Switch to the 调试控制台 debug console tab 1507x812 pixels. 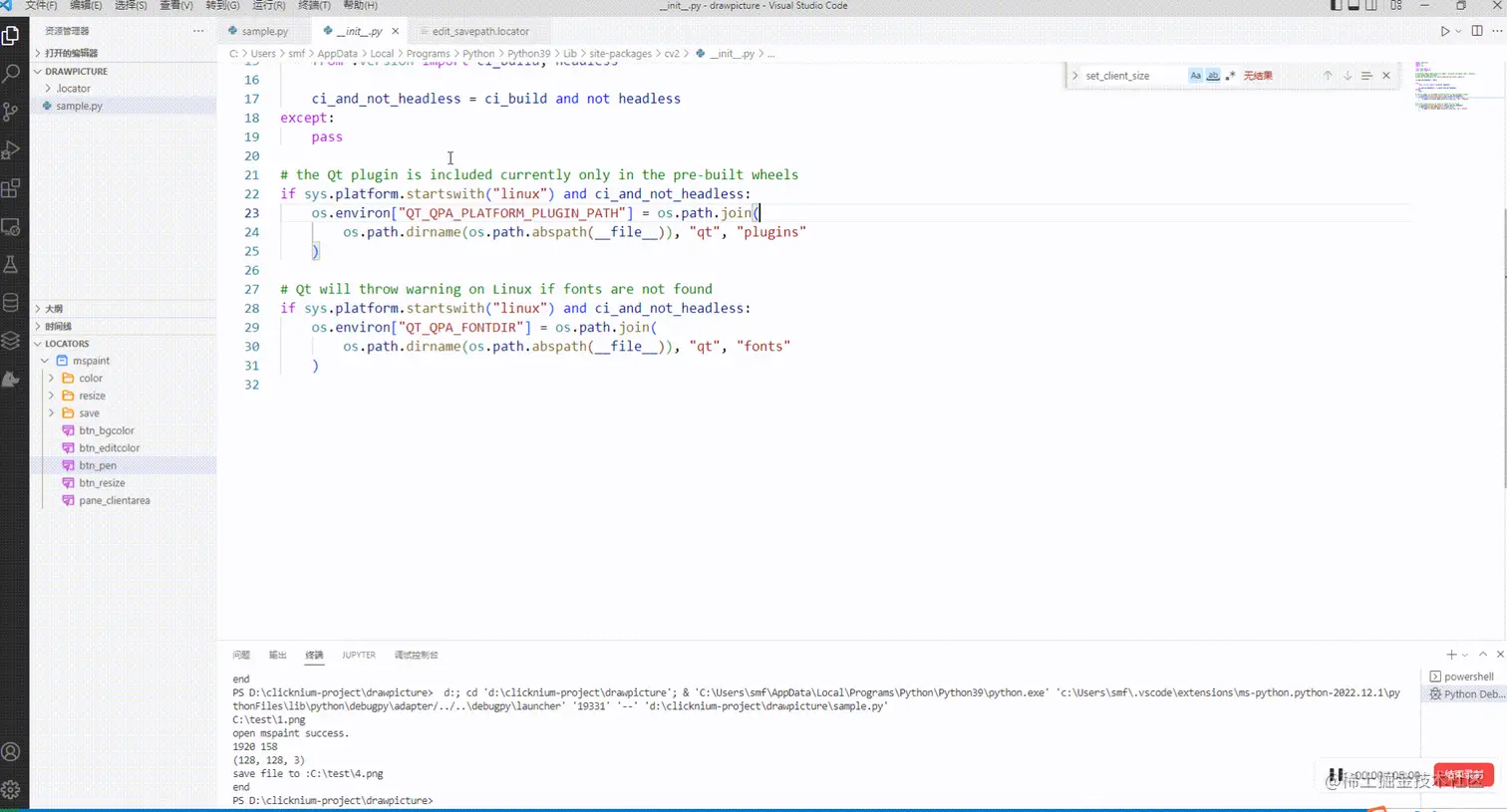point(416,656)
